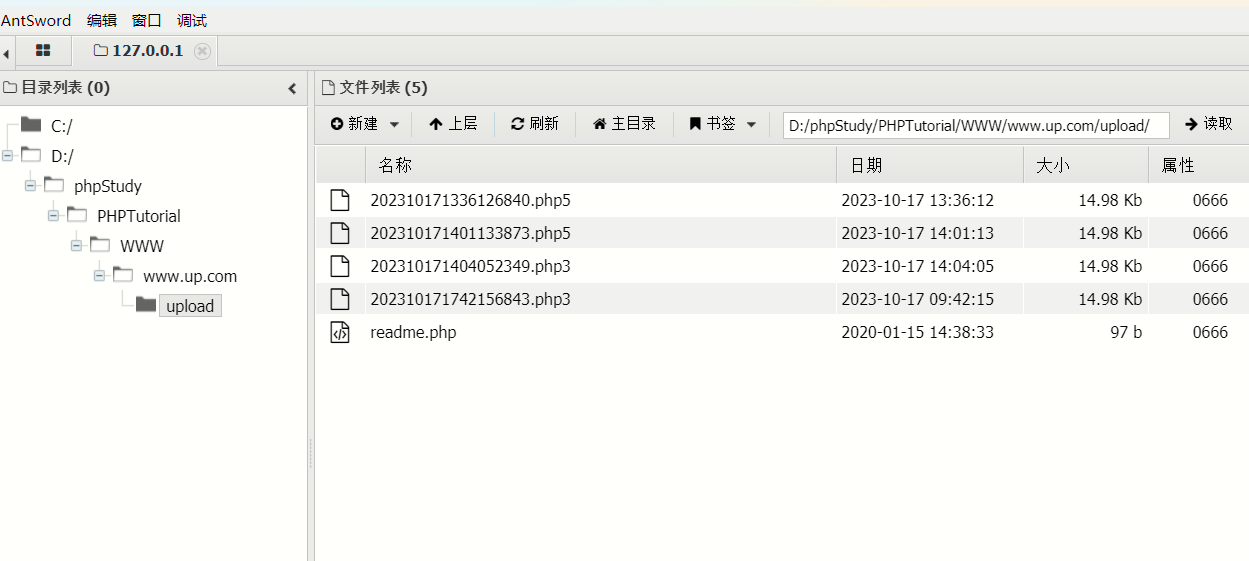
Task: Click the upload folder icon in tree
Action: (x=146, y=305)
